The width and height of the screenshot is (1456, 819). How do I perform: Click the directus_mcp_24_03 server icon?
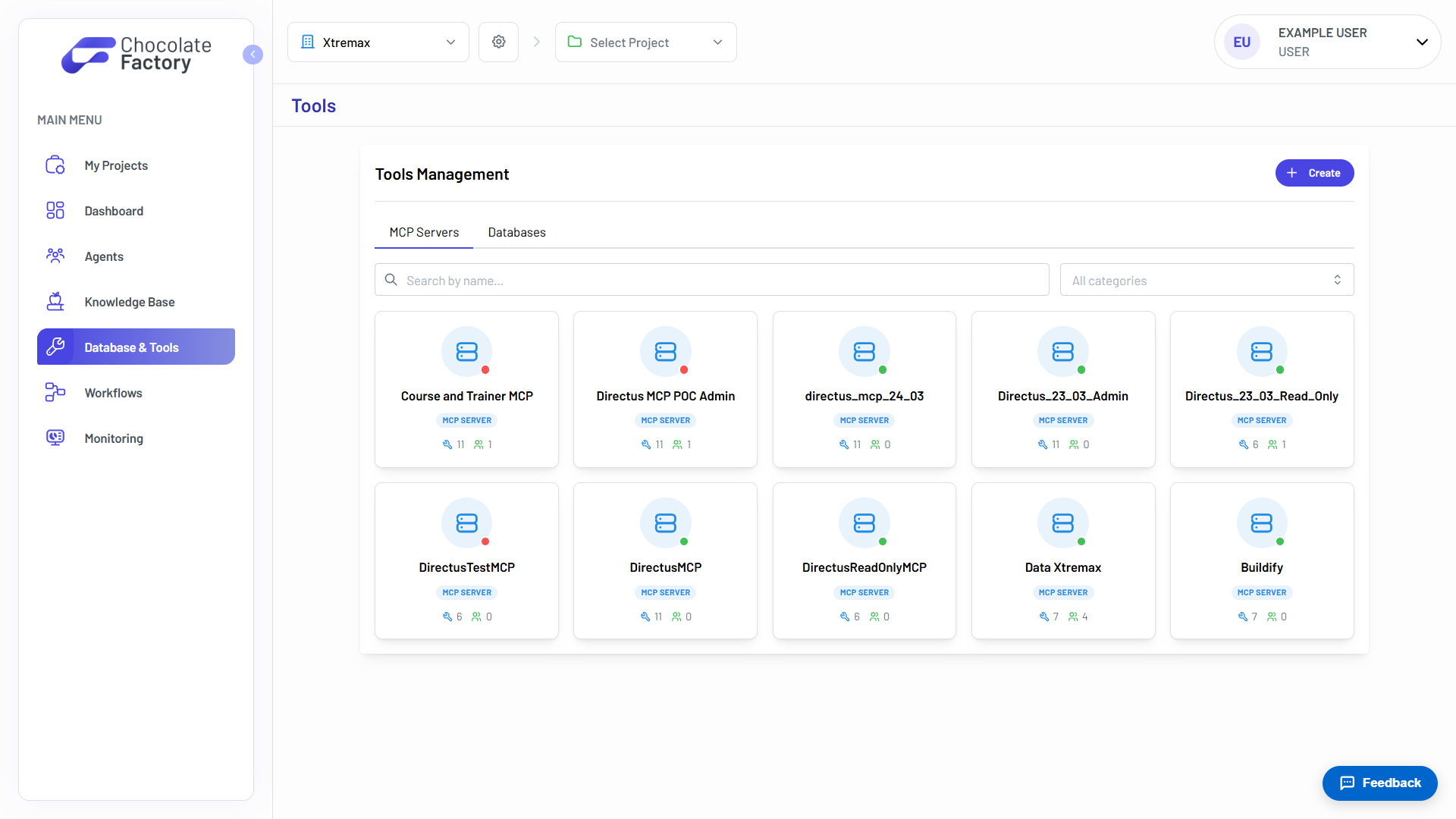coord(864,352)
